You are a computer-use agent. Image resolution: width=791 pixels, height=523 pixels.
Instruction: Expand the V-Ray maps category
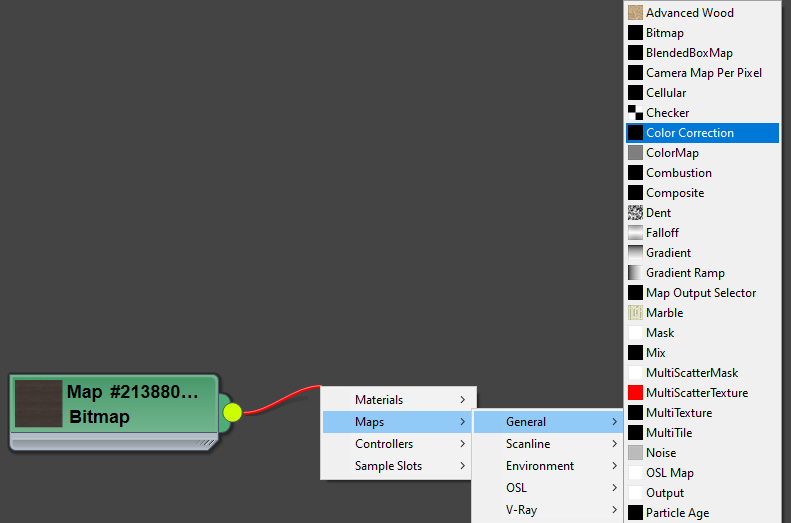click(548, 510)
